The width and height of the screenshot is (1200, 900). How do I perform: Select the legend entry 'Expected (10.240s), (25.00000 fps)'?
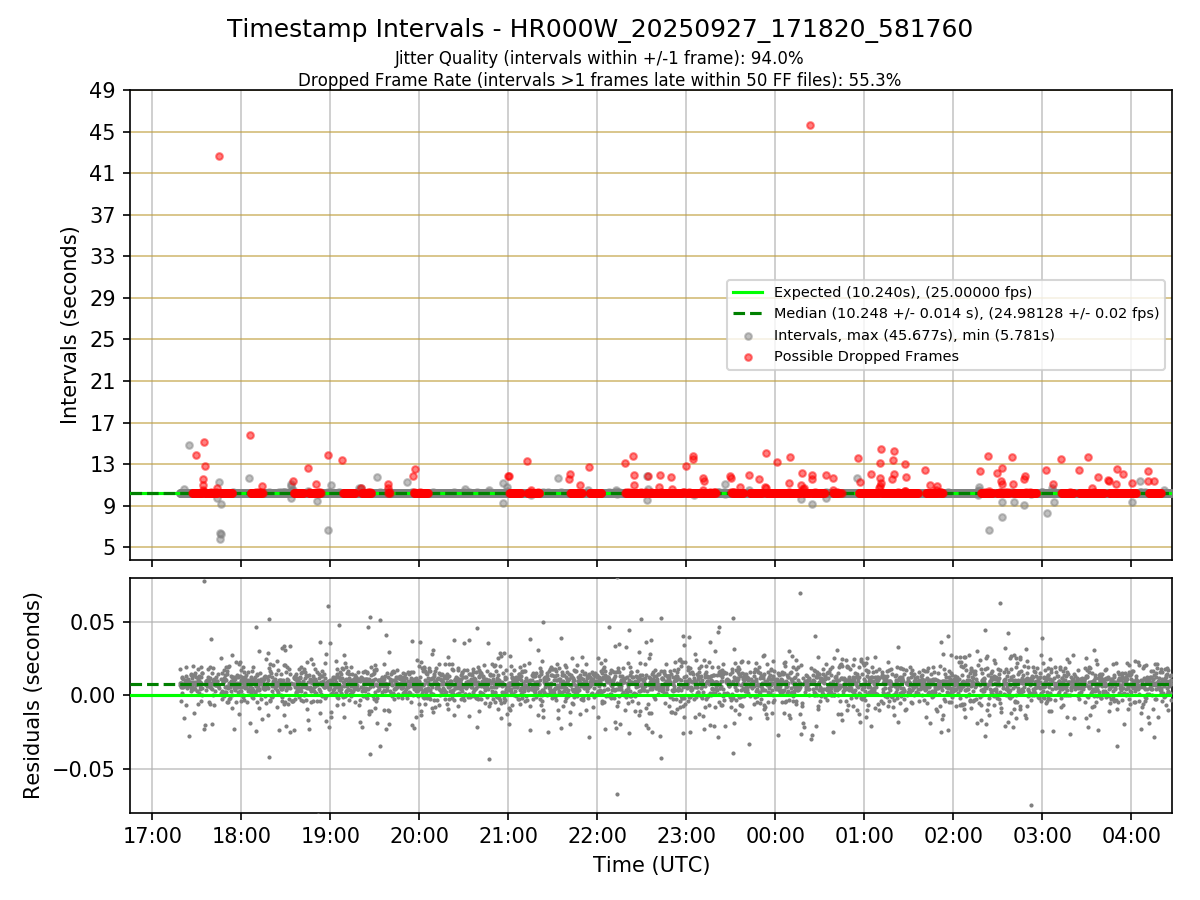(903, 292)
